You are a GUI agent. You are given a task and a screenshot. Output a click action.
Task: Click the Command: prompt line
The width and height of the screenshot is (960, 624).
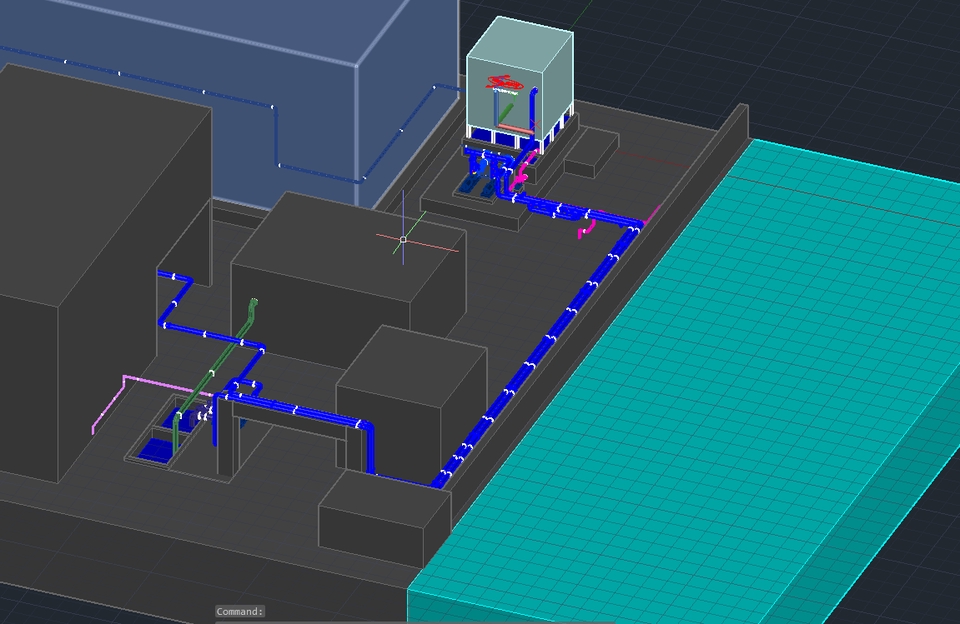click(240, 611)
